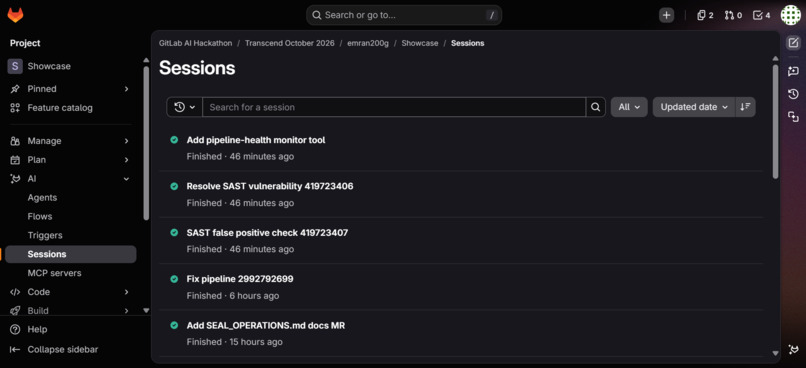Open new chat icon in right rail
The width and height of the screenshot is (806, 368).
click(793, 71)
